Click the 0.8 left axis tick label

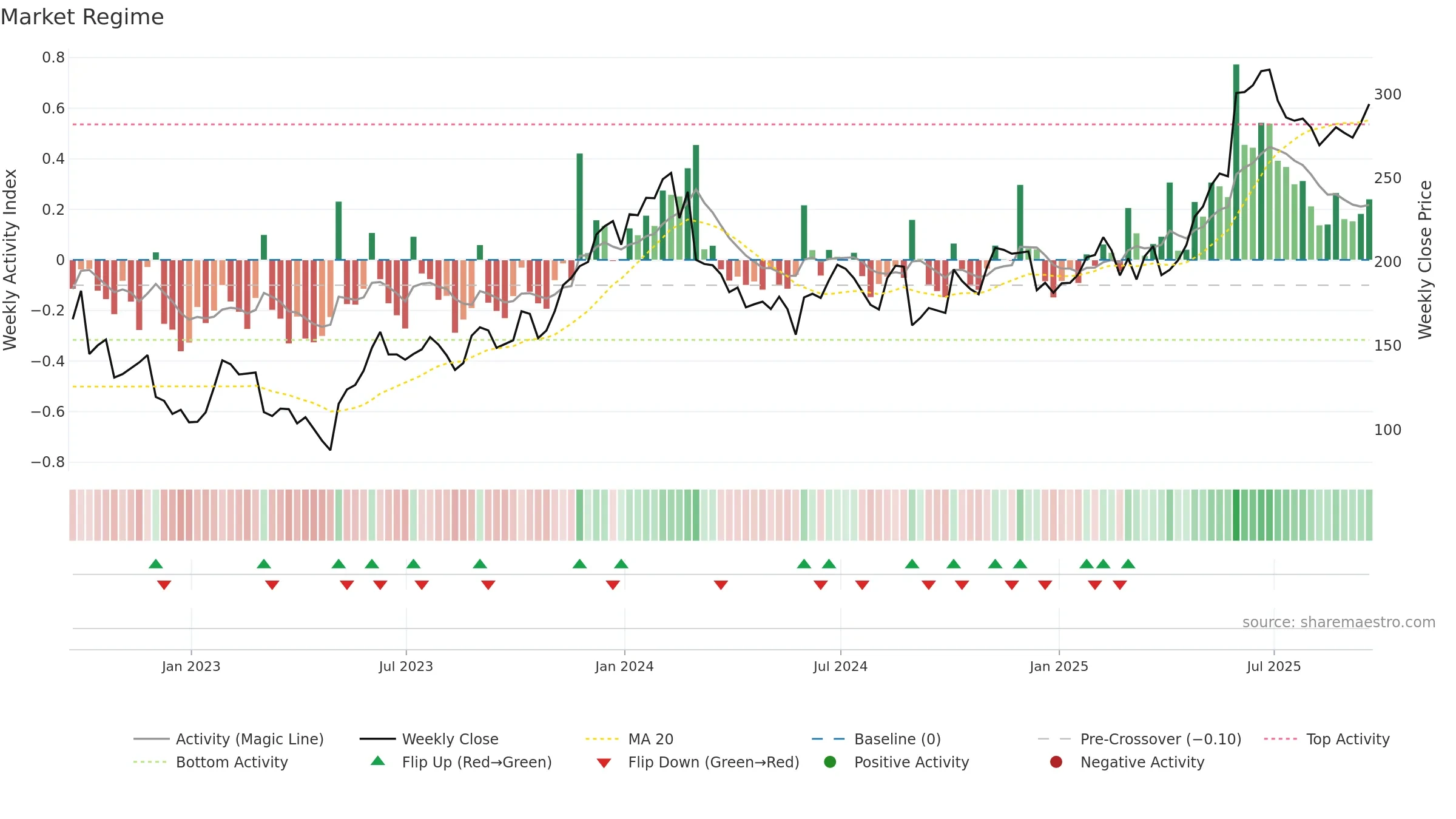[x=53, y=58]
